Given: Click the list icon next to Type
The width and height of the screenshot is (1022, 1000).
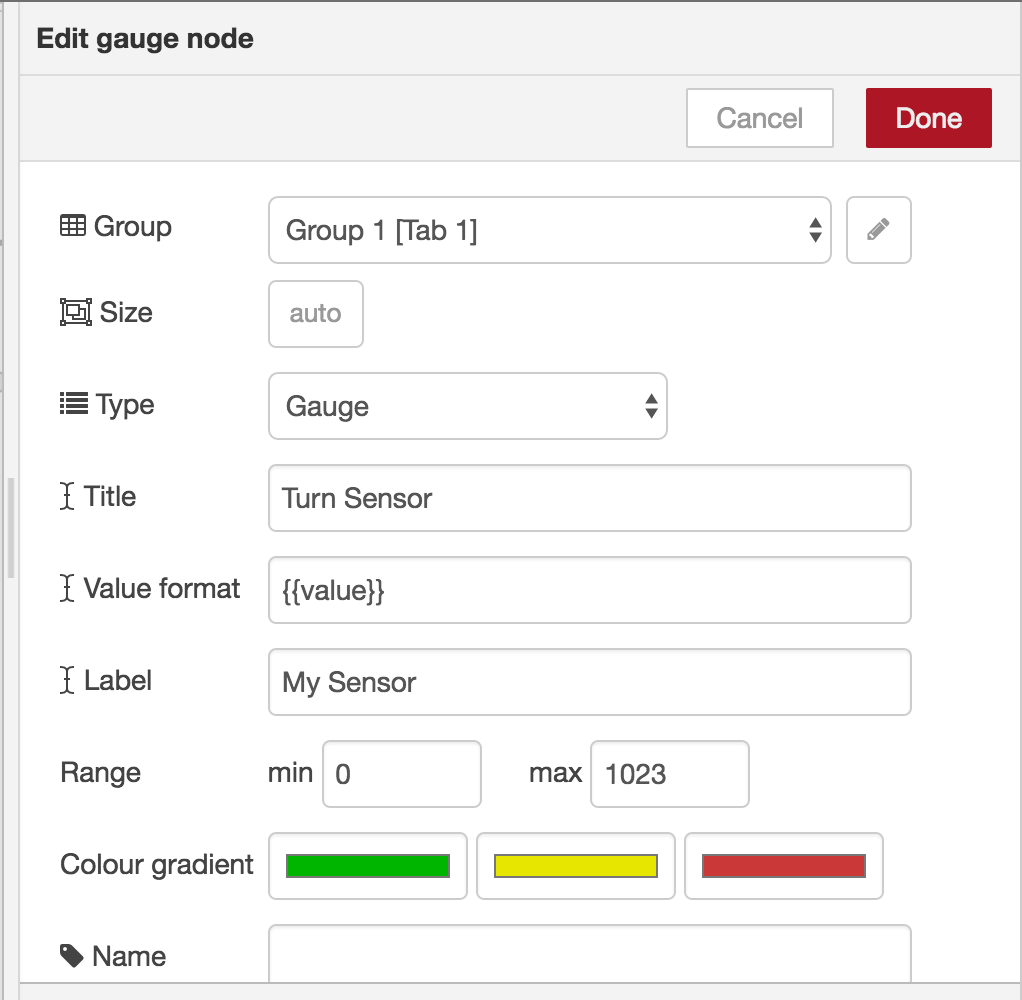Looking at the screenshot, I should (x=73, y=405).
